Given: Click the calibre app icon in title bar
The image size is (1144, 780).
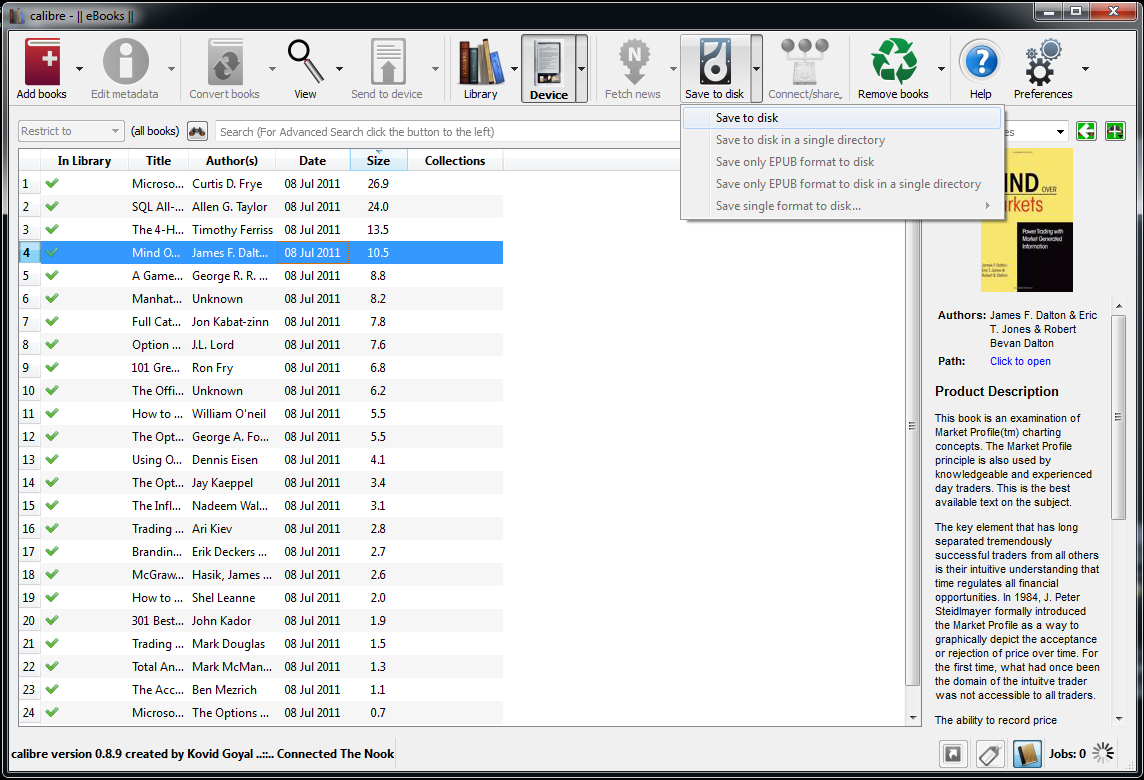Looking at the screenshot, I should pos(16,15).
